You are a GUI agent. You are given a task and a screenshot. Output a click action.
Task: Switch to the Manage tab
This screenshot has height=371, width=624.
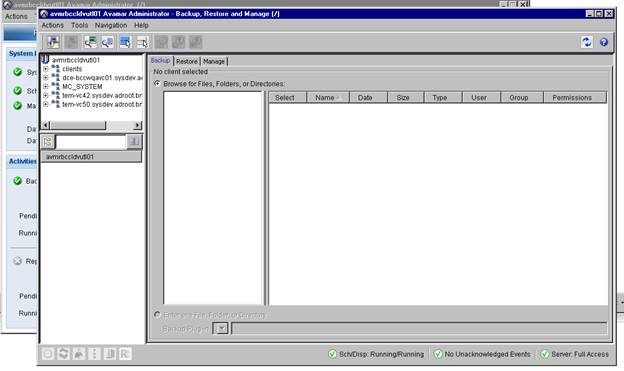(214, 61)
